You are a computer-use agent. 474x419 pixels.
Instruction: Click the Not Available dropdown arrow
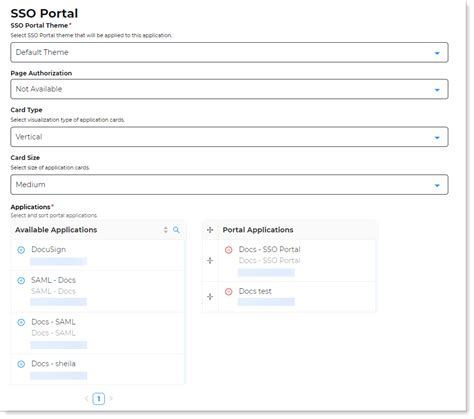pyautogui.click(x=437, y=90)
